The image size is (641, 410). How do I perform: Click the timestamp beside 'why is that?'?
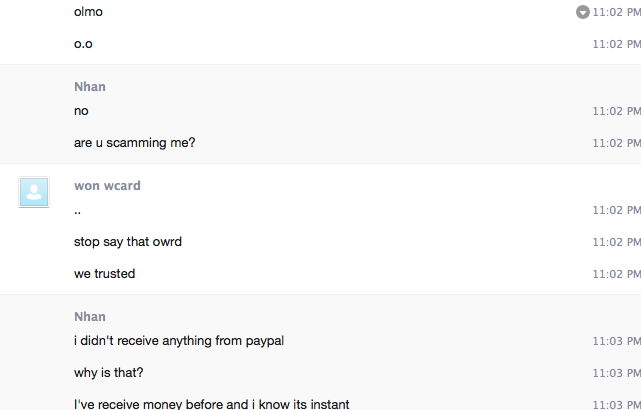(616, 373)
